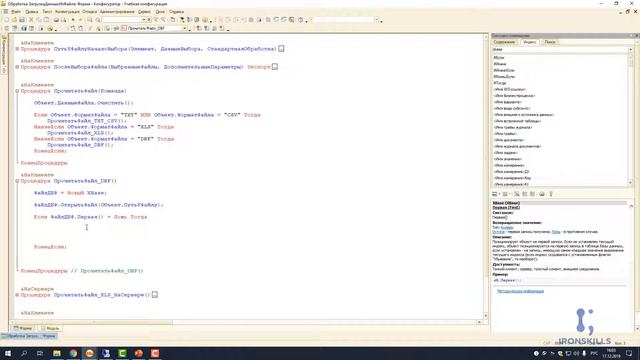Screen dimensions: 640x360
Task: Switch to the Индекс help tab
Action: [529, 42]
